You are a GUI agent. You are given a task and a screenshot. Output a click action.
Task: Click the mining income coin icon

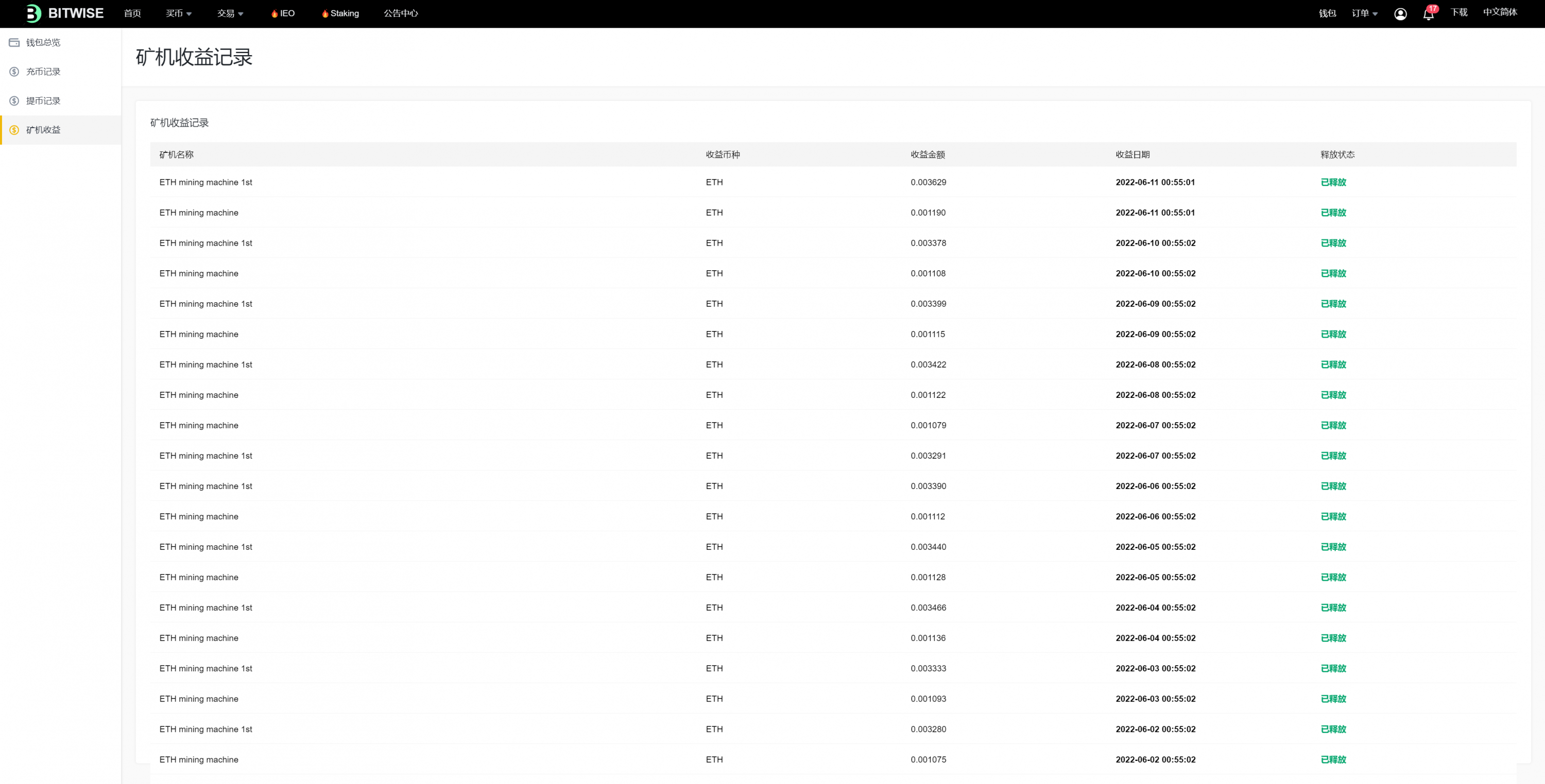pos(14,130)
